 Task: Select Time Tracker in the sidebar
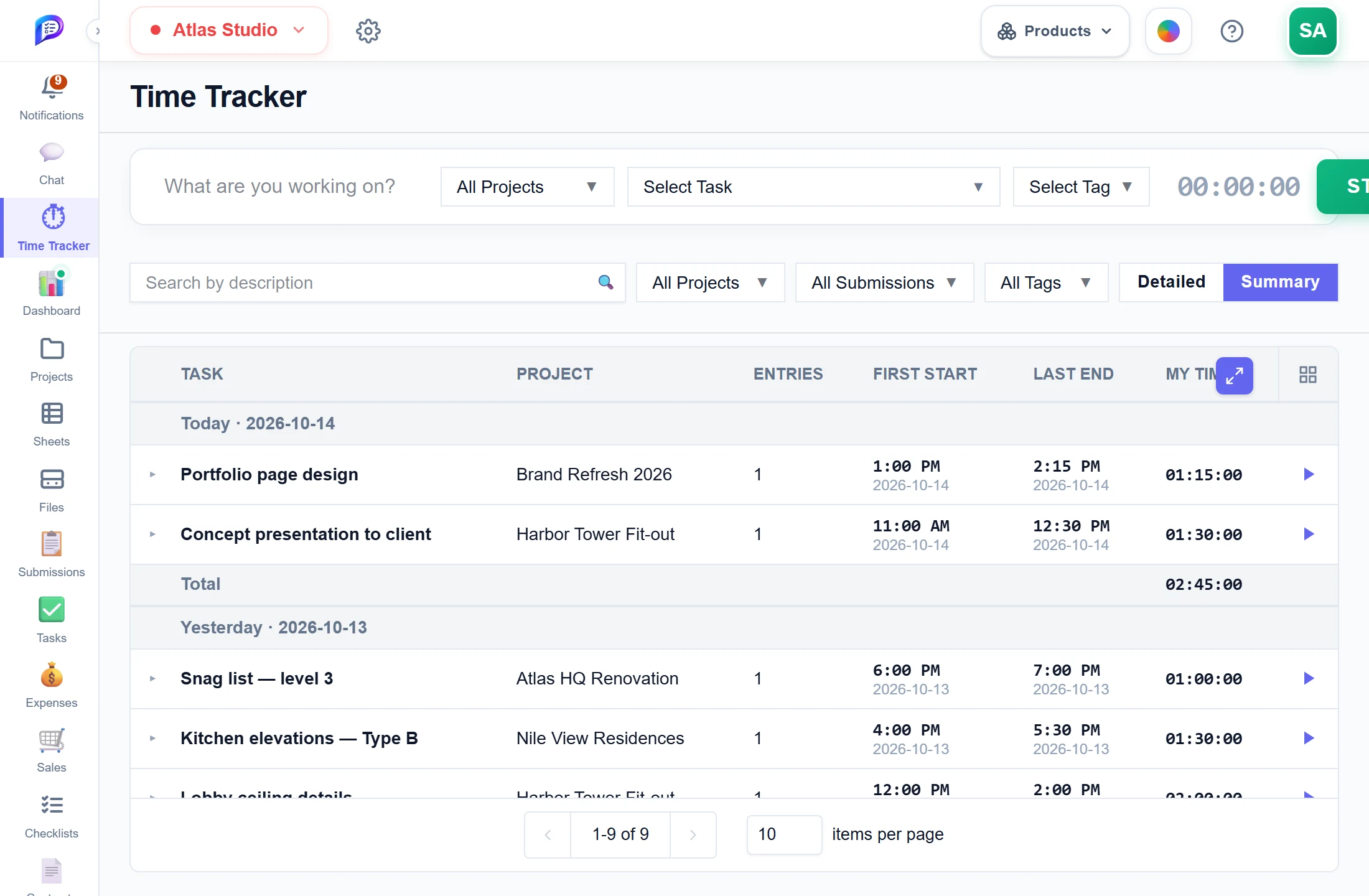[x=52, y=228]
